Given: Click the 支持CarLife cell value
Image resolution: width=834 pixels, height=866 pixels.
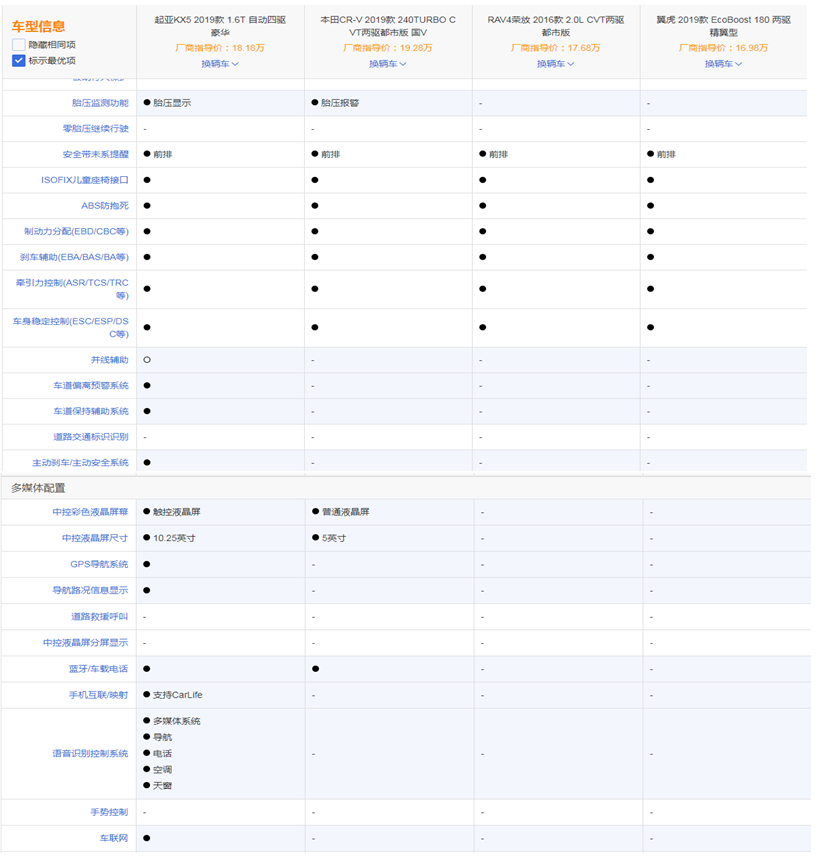Looking at the screenshot, I should click(178, 695).
